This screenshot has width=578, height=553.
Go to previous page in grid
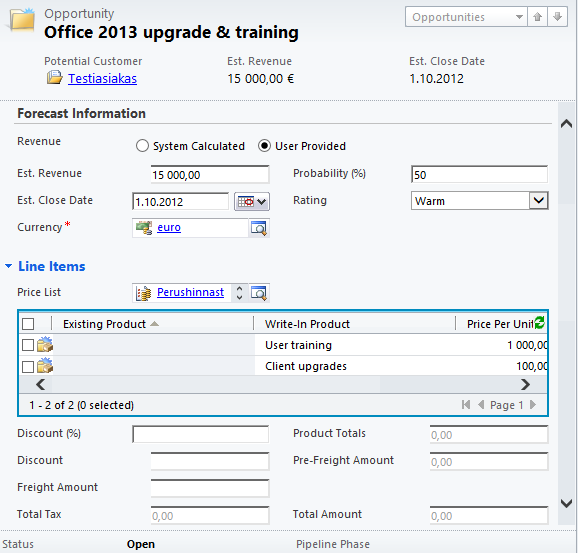click(x=481, y=405)
